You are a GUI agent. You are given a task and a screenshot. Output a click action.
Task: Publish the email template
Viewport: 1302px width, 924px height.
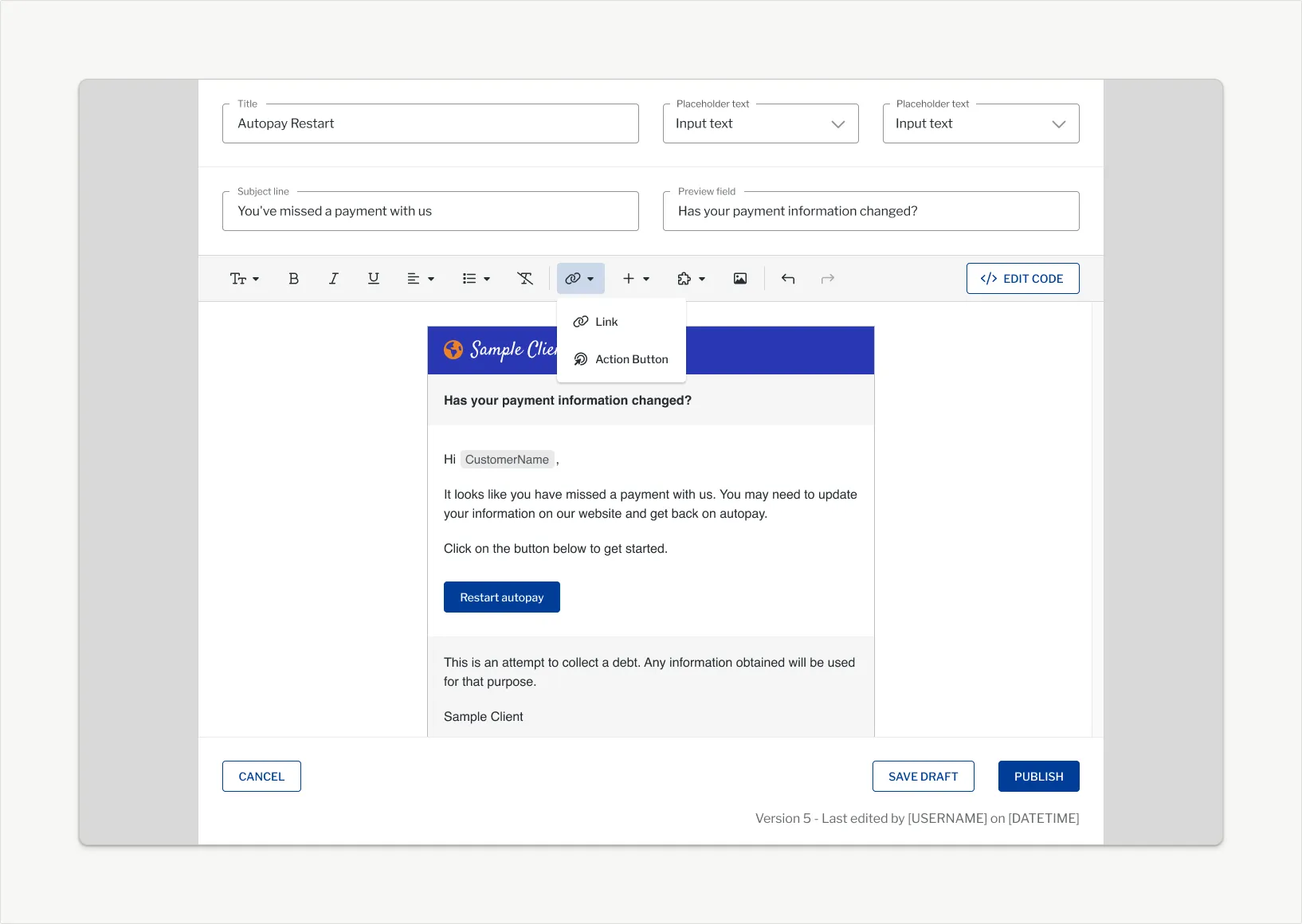pyautogui.click(x=1038, y=777)
